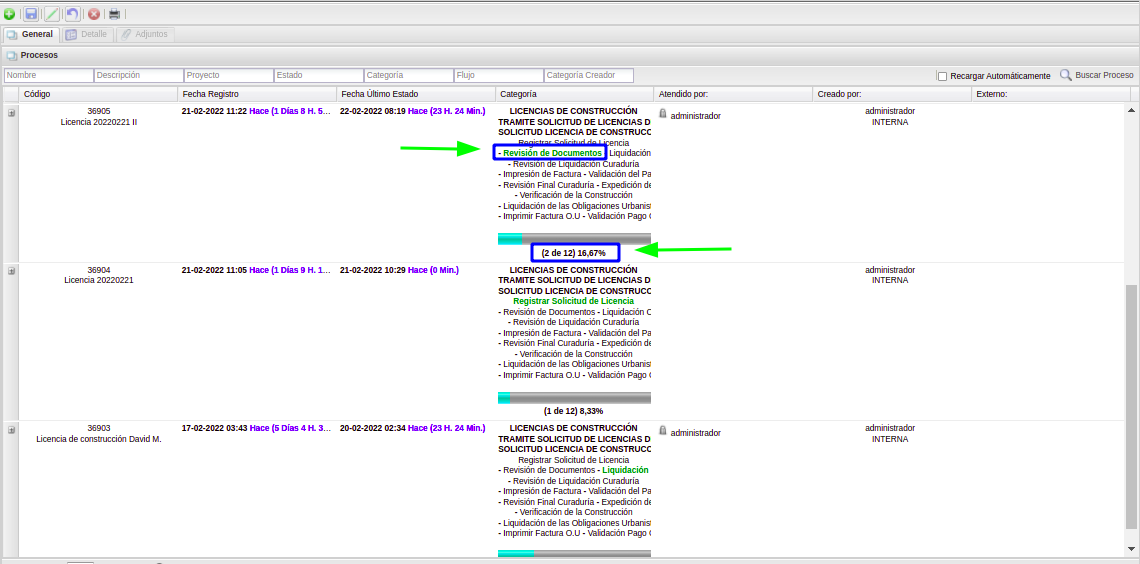
Task: Click lock icon beside administrador in row 36903
Action: point(663,431)
